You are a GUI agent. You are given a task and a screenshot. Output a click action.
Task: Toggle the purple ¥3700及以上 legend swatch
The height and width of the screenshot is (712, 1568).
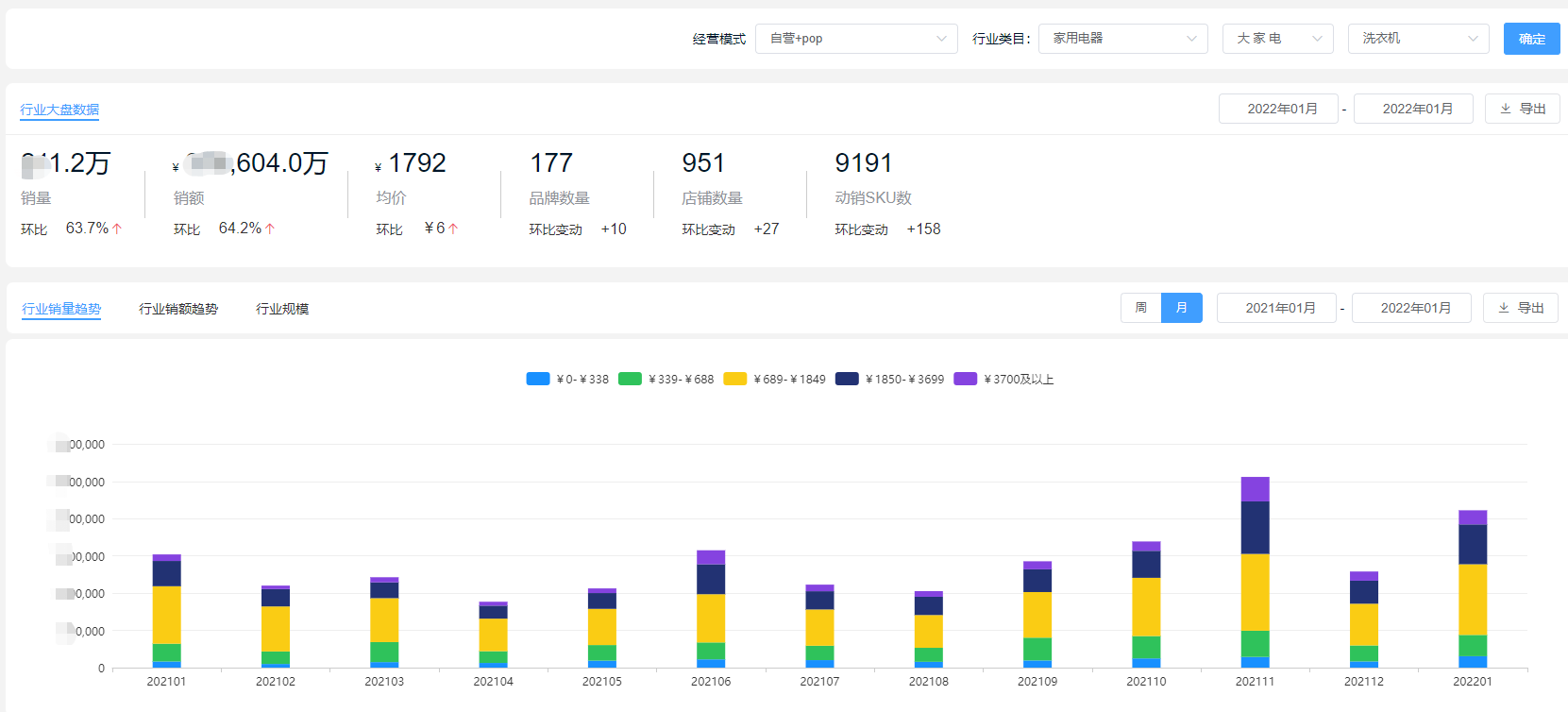965,379
